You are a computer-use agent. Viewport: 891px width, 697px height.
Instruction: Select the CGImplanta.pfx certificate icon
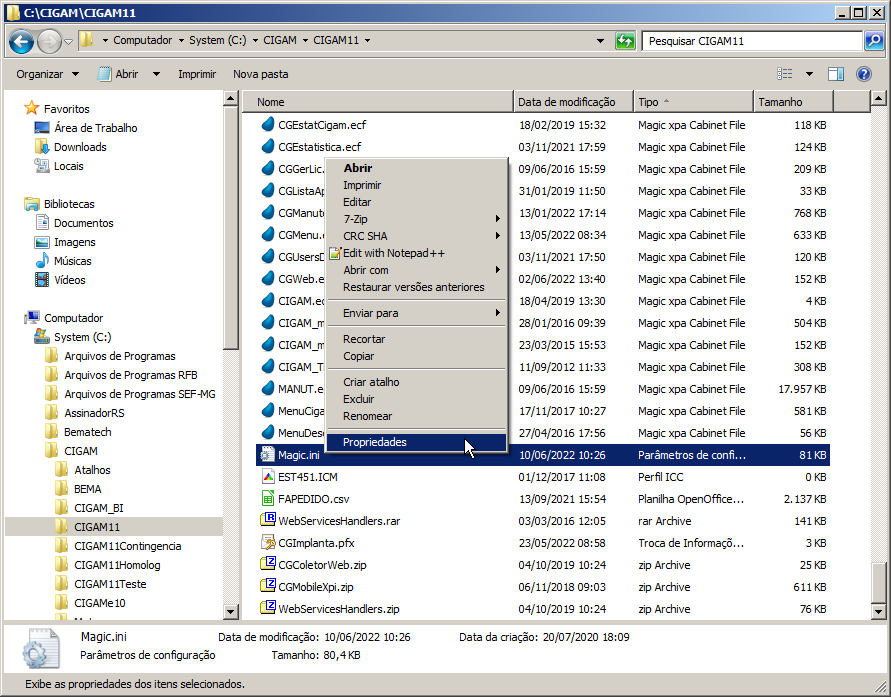click(268, 542)
